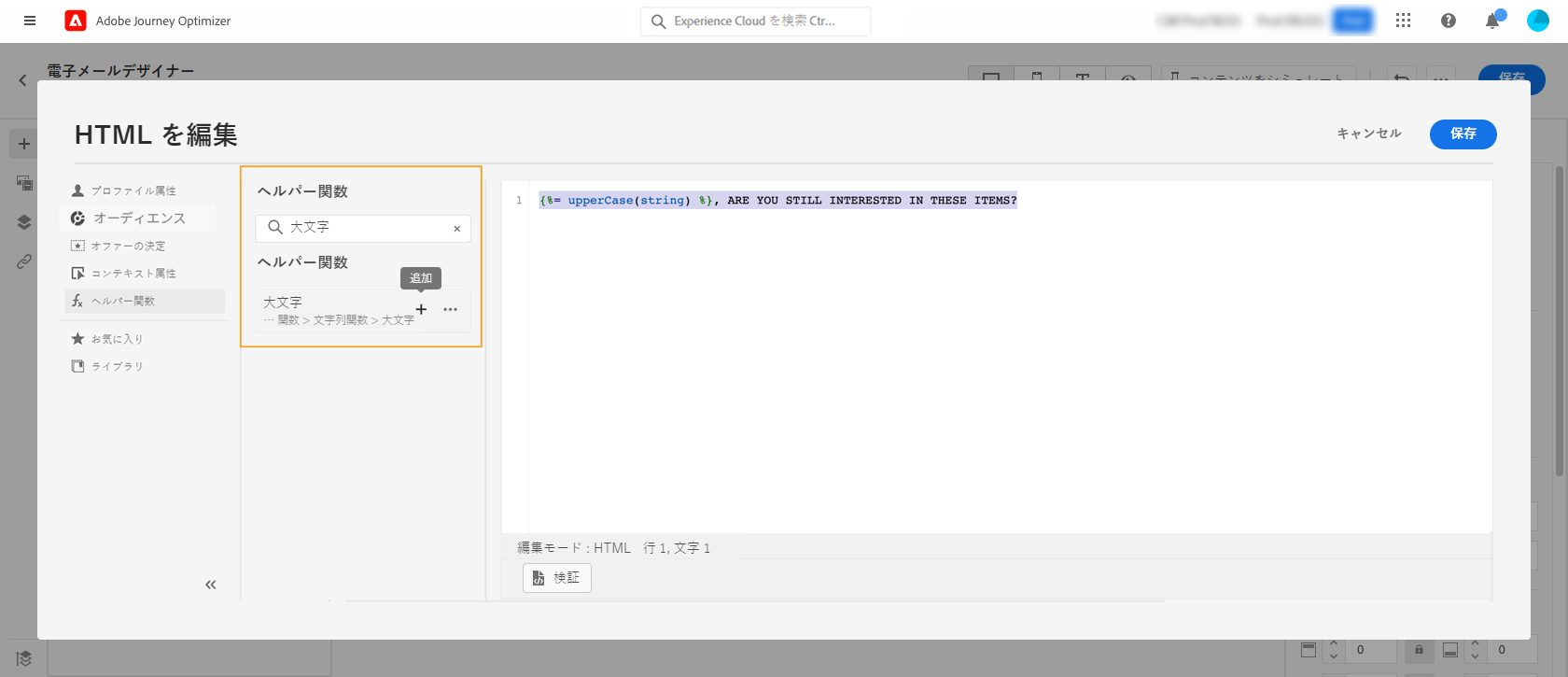The height and width of the screenshot is (677, 1568).
Task: Focus the Experience Cloud search box
Action: 755,21
